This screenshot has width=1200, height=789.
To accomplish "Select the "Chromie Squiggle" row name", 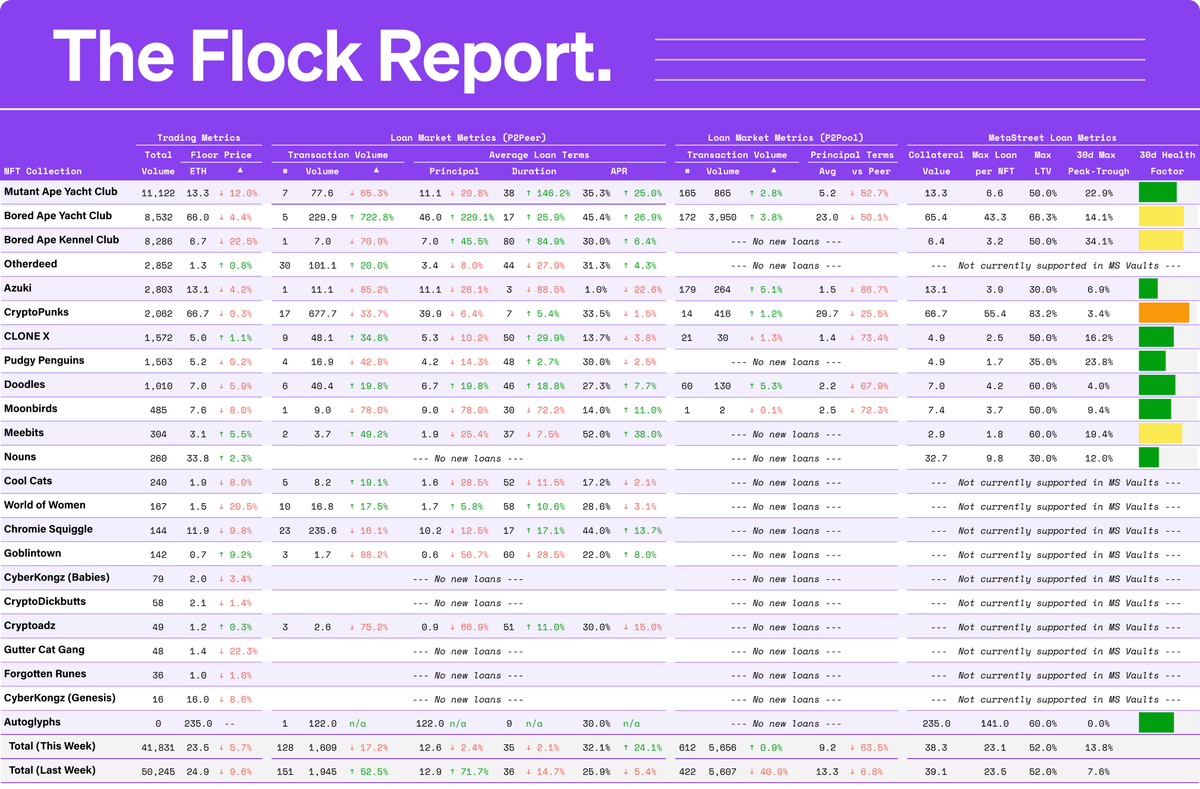I will 47,529.
